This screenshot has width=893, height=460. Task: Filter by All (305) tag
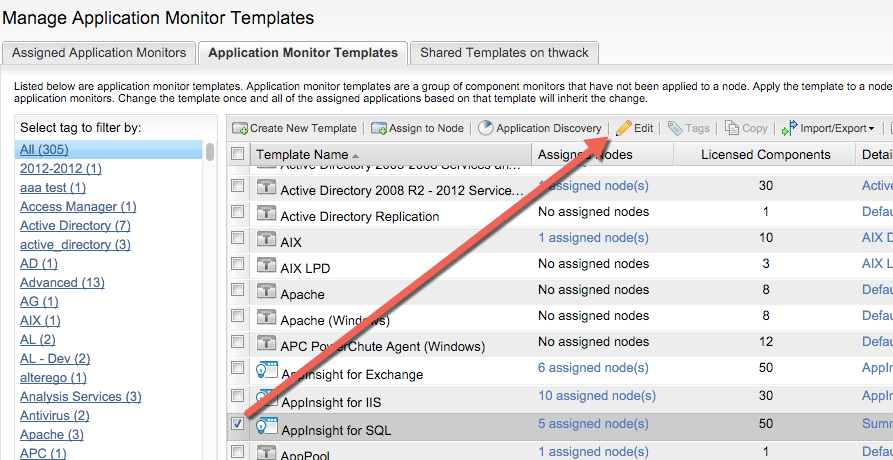44,150
